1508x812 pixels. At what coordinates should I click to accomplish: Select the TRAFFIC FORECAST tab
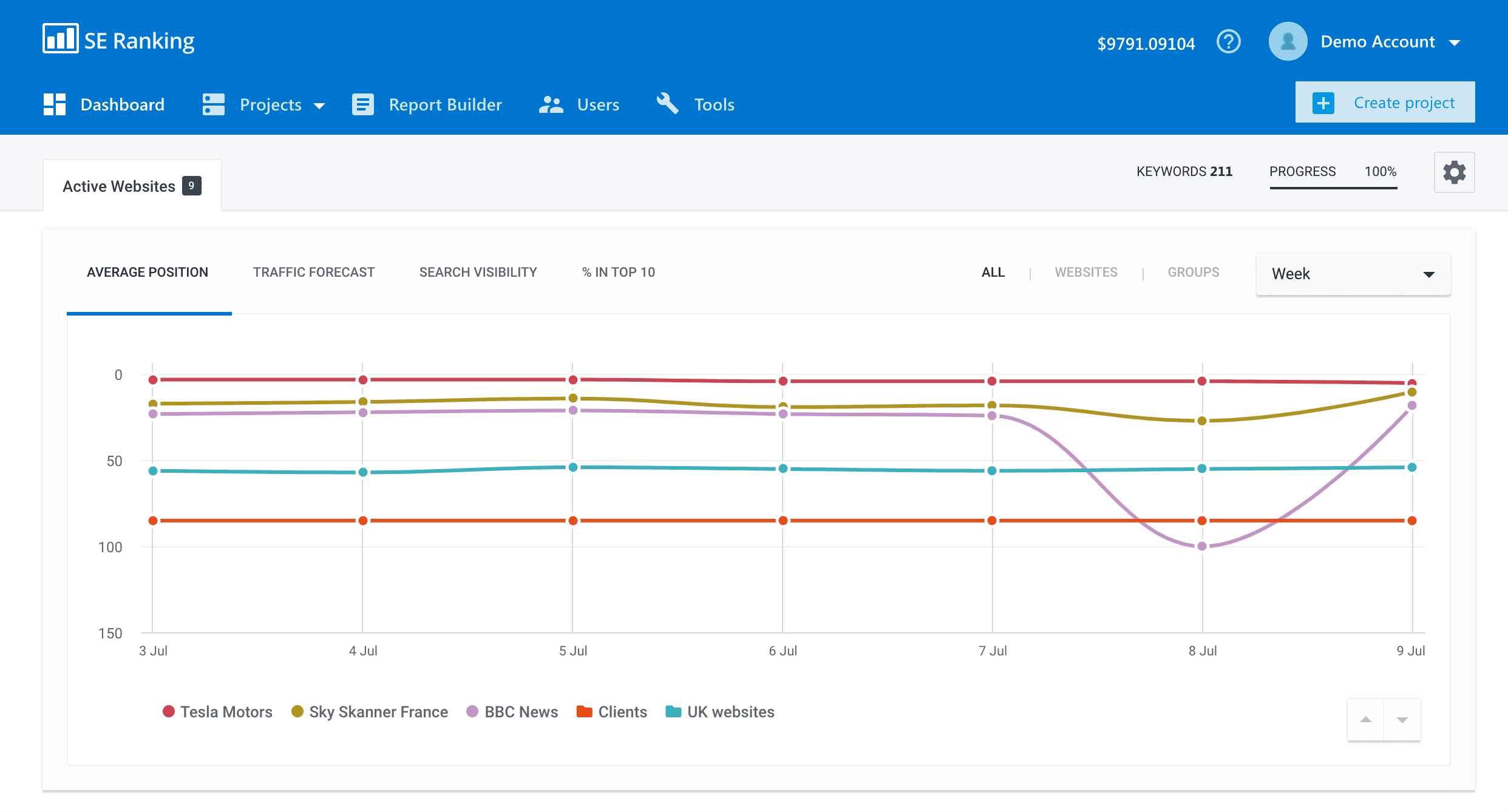click(313, 271)
